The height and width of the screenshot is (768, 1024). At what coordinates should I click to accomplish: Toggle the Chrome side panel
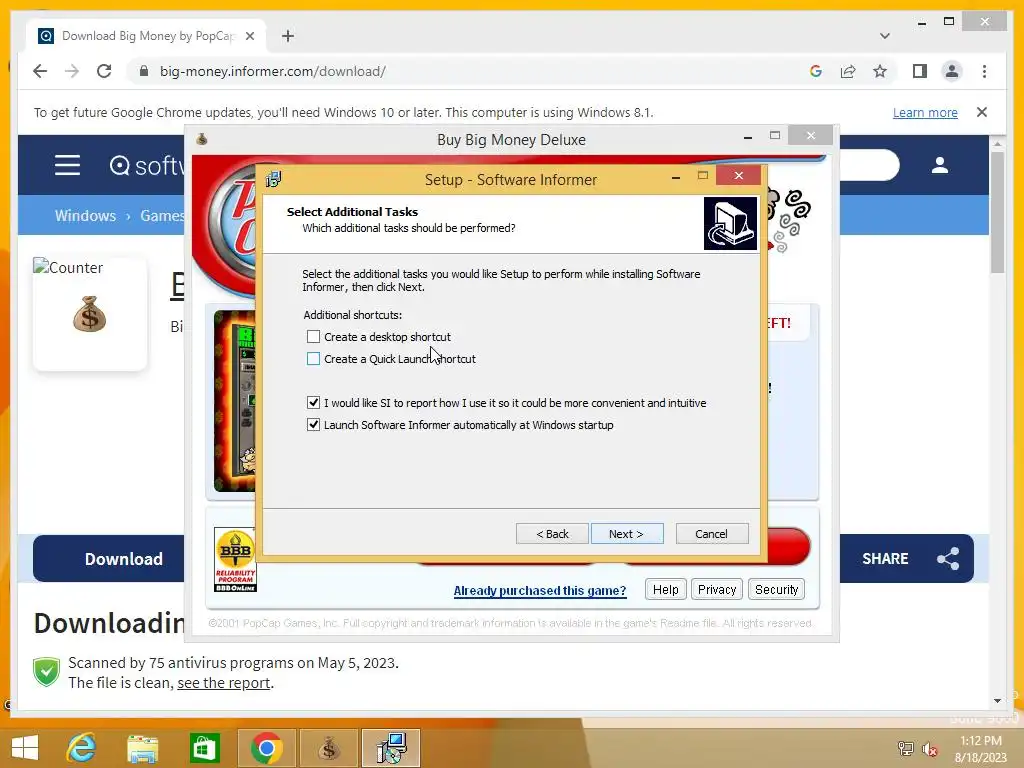[920, 71]
